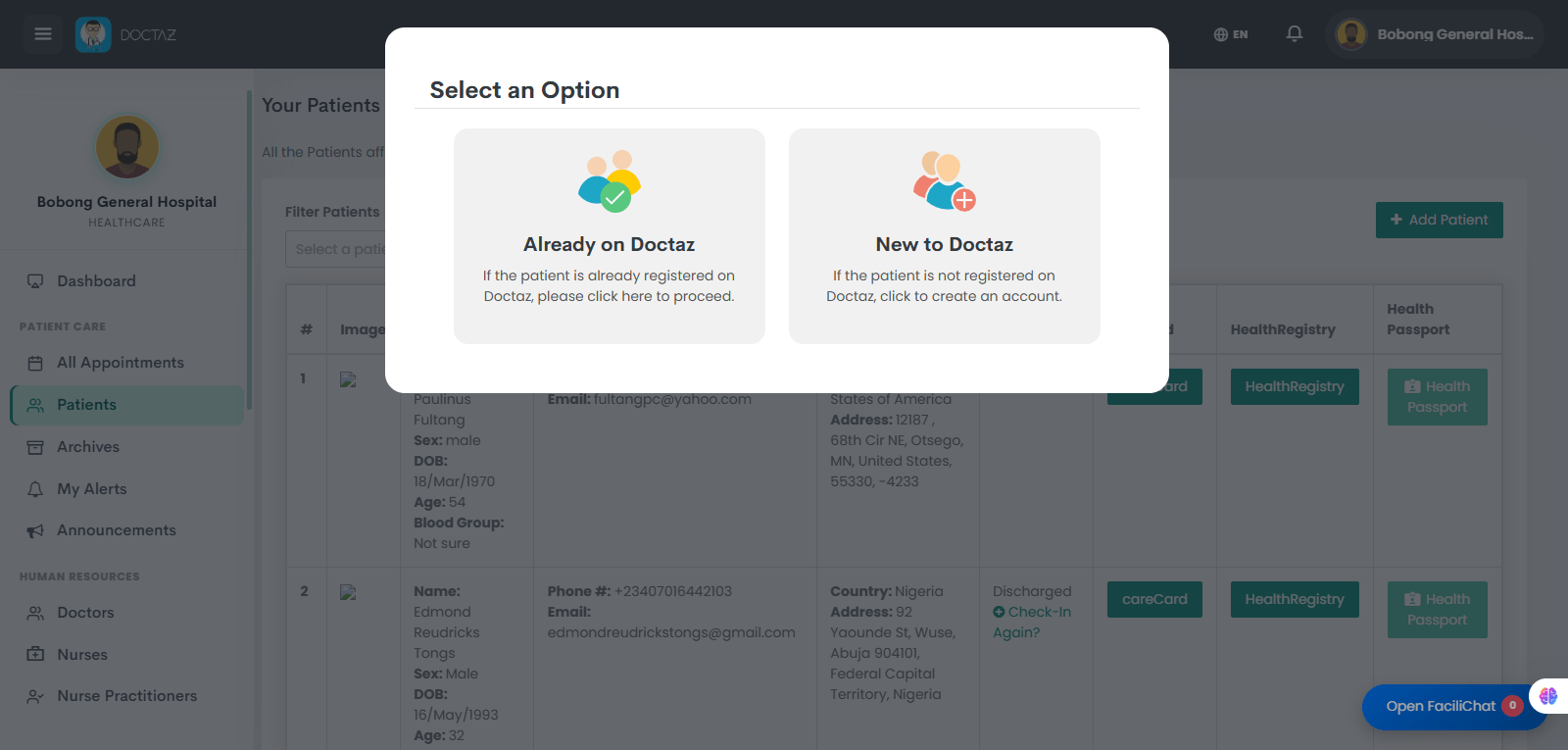Click phone number +23407016442103
This screenshot has width=1568, height=750.
point(673,591)
